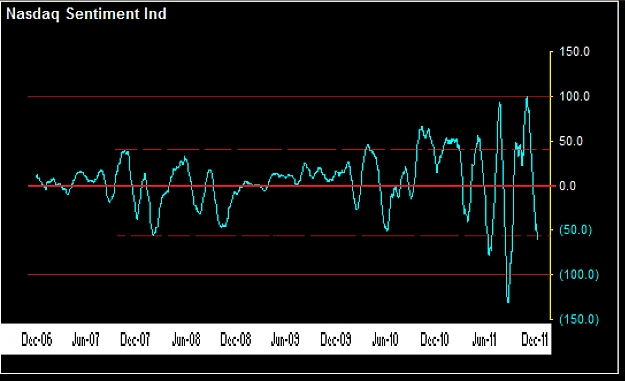The width and height of the screenshot is (625, 381).
Task: Click the 100.0 y-axis label
Action: click(x=574, y=96)
